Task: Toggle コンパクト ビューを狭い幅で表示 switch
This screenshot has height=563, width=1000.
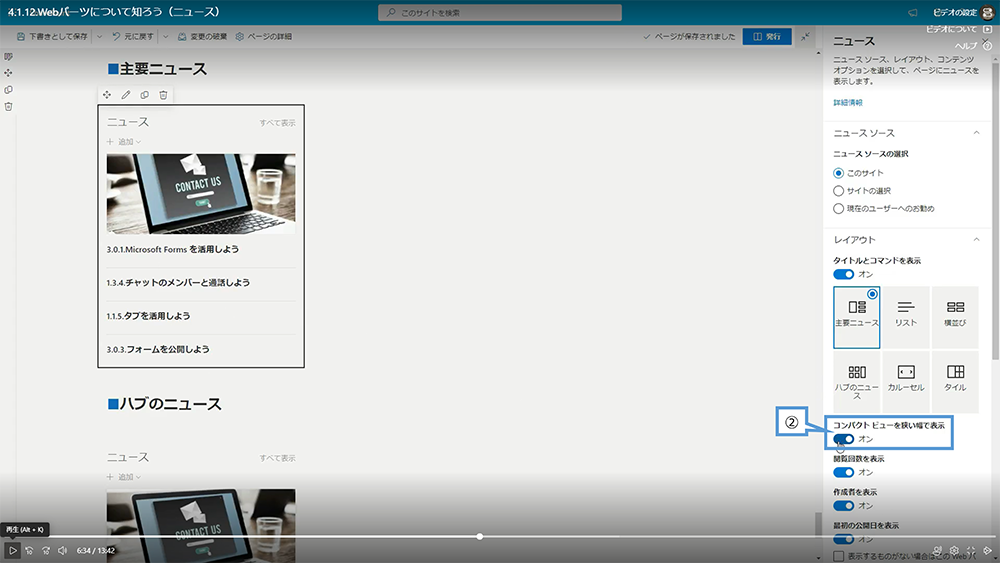Action: point(844,439)
